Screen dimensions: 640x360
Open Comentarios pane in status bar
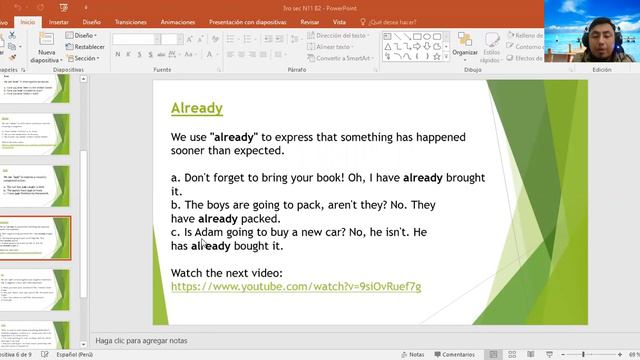pos(454,355)
